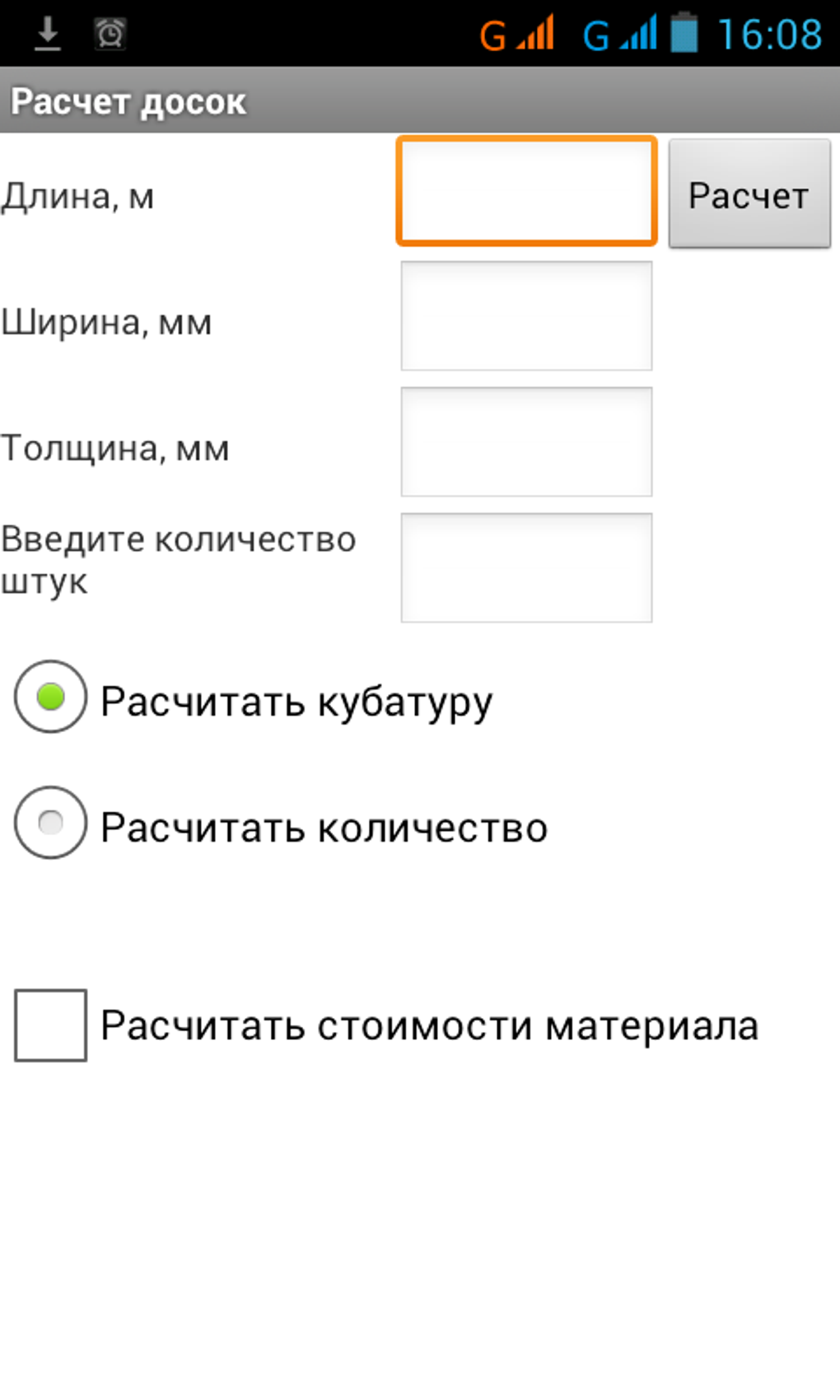
Task: Tap the battery icon
Action: (684, 34)
